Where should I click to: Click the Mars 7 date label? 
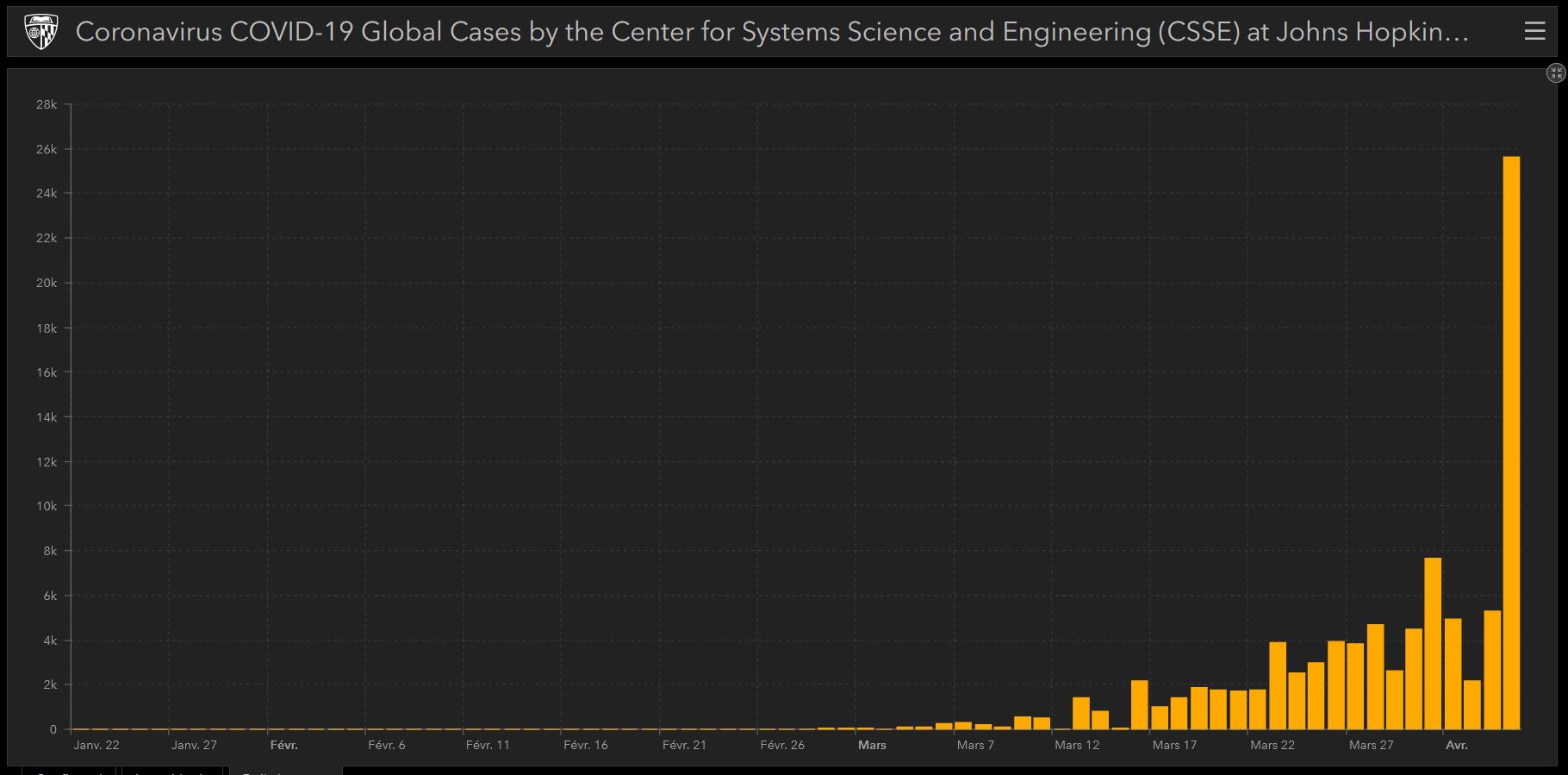(x=975, y=745)
